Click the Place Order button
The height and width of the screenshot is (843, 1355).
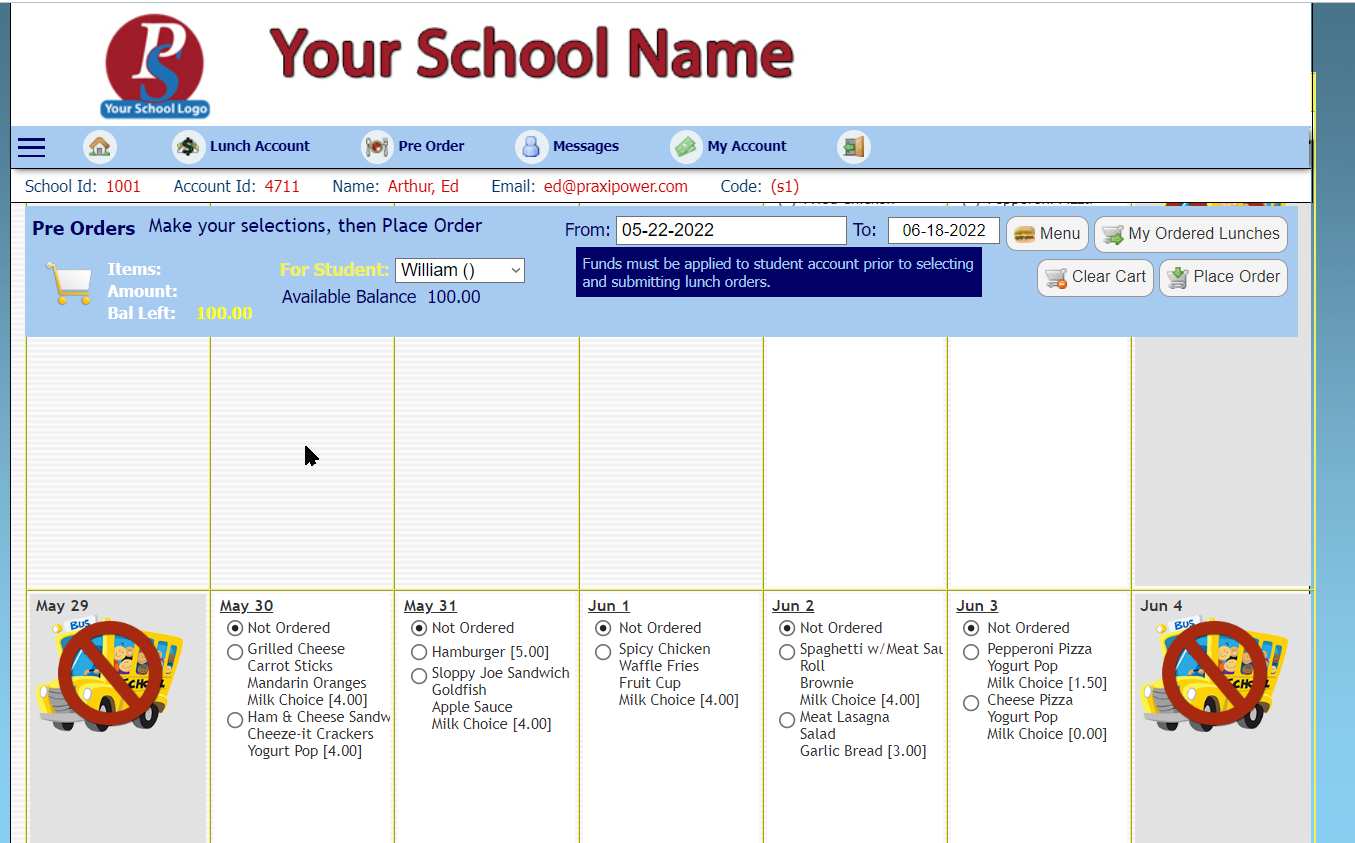(x=1223, y=277)
